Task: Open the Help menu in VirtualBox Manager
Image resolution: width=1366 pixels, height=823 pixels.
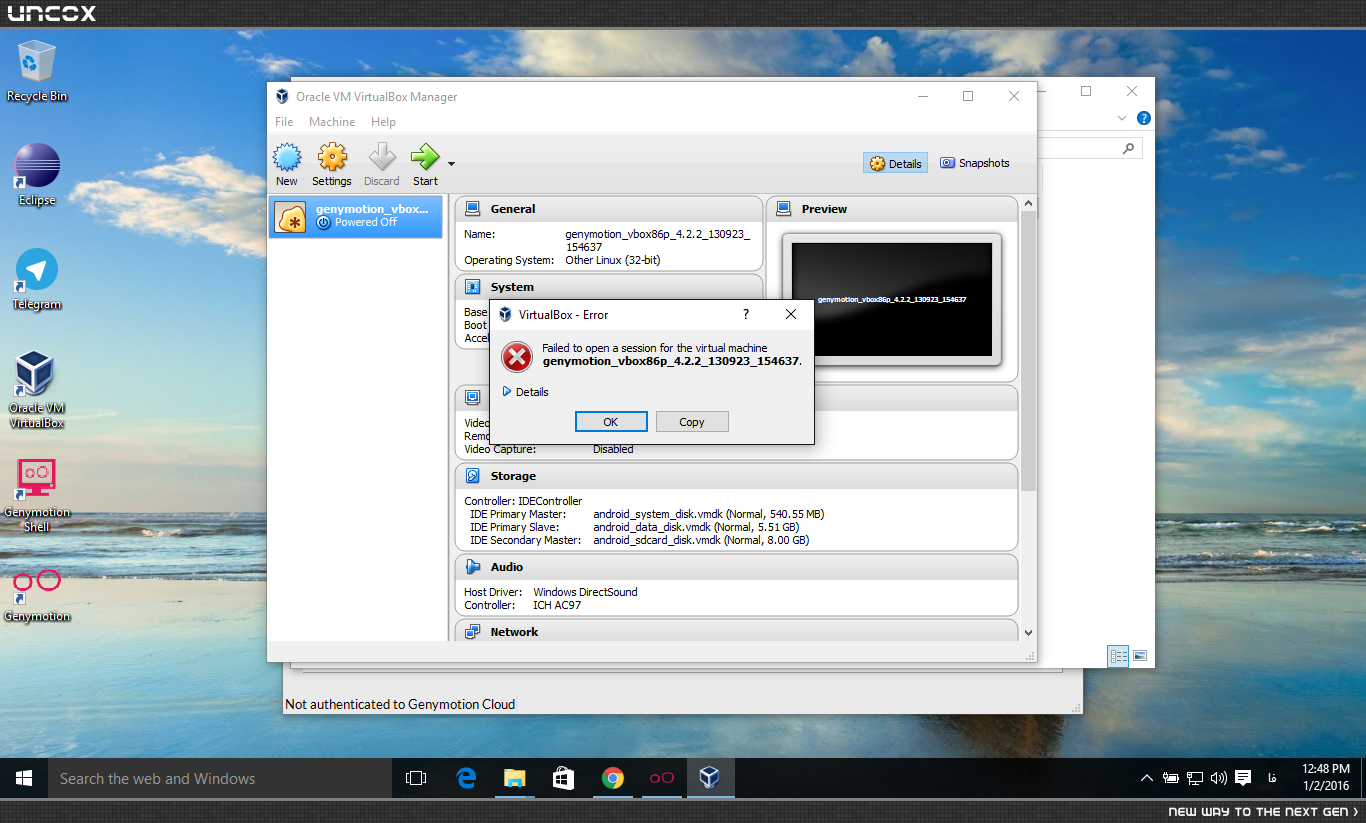Action: tap(383, 122)
